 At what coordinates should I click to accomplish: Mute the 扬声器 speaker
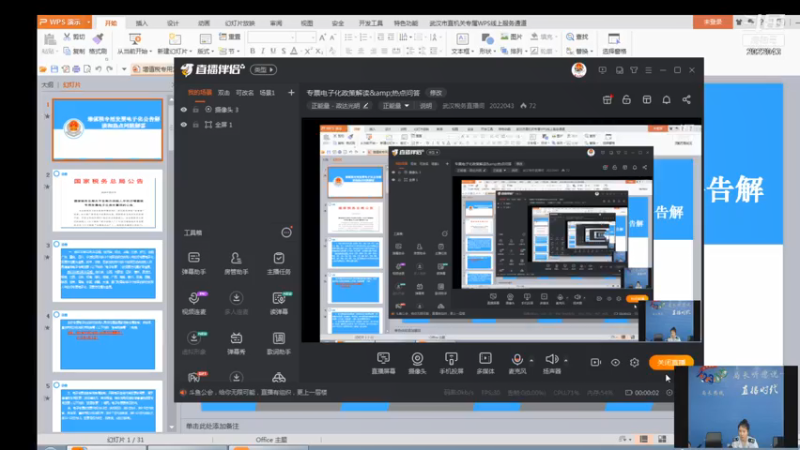coord(552,363)
